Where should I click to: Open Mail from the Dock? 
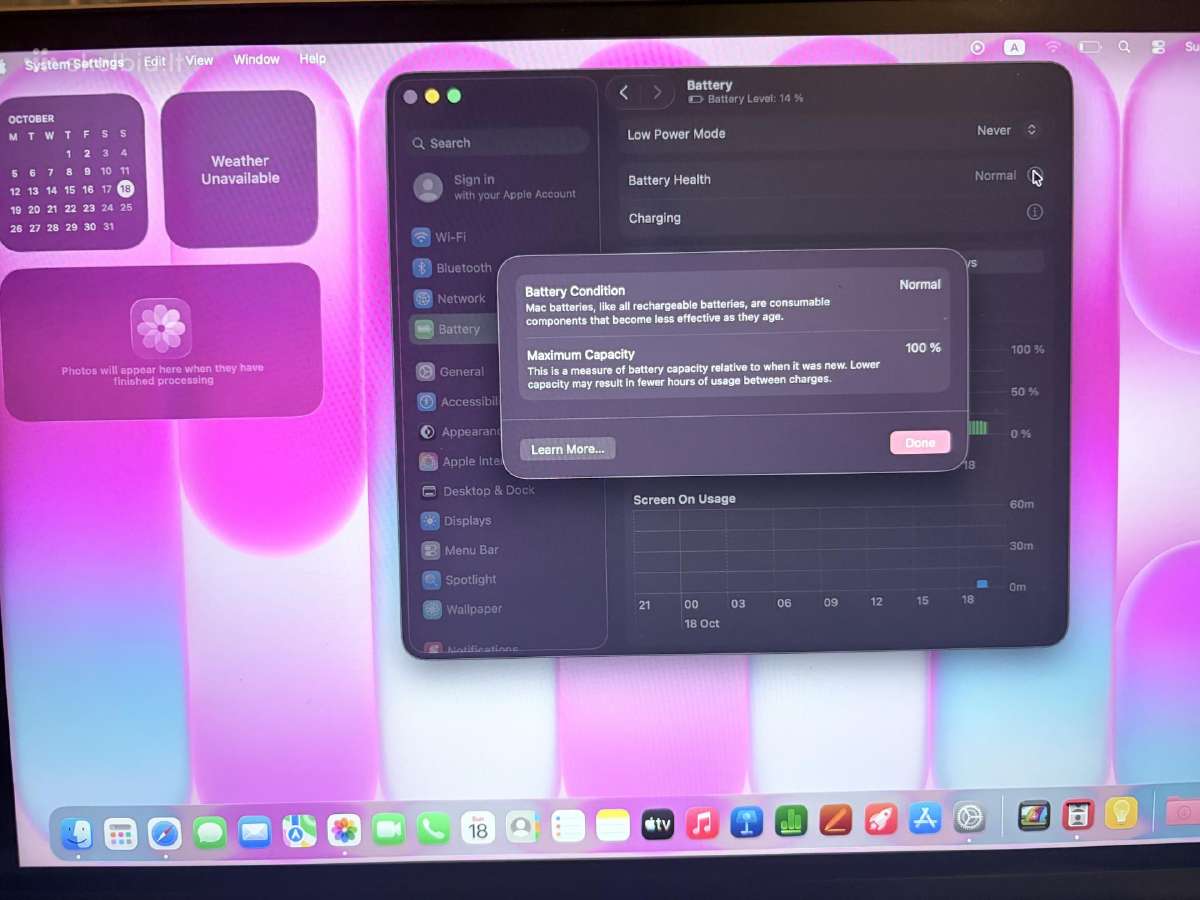click(x=254, y=832)
